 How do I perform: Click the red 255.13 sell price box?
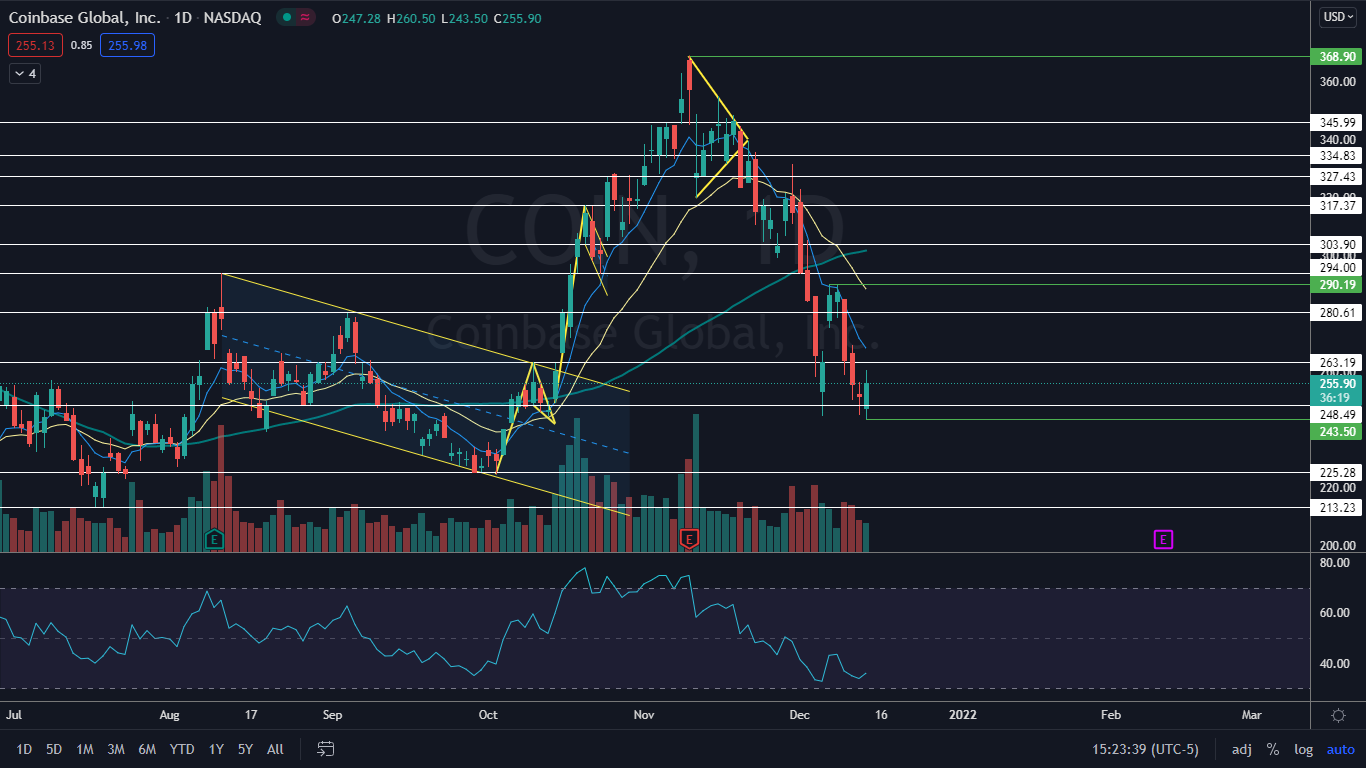coord(33,45)
